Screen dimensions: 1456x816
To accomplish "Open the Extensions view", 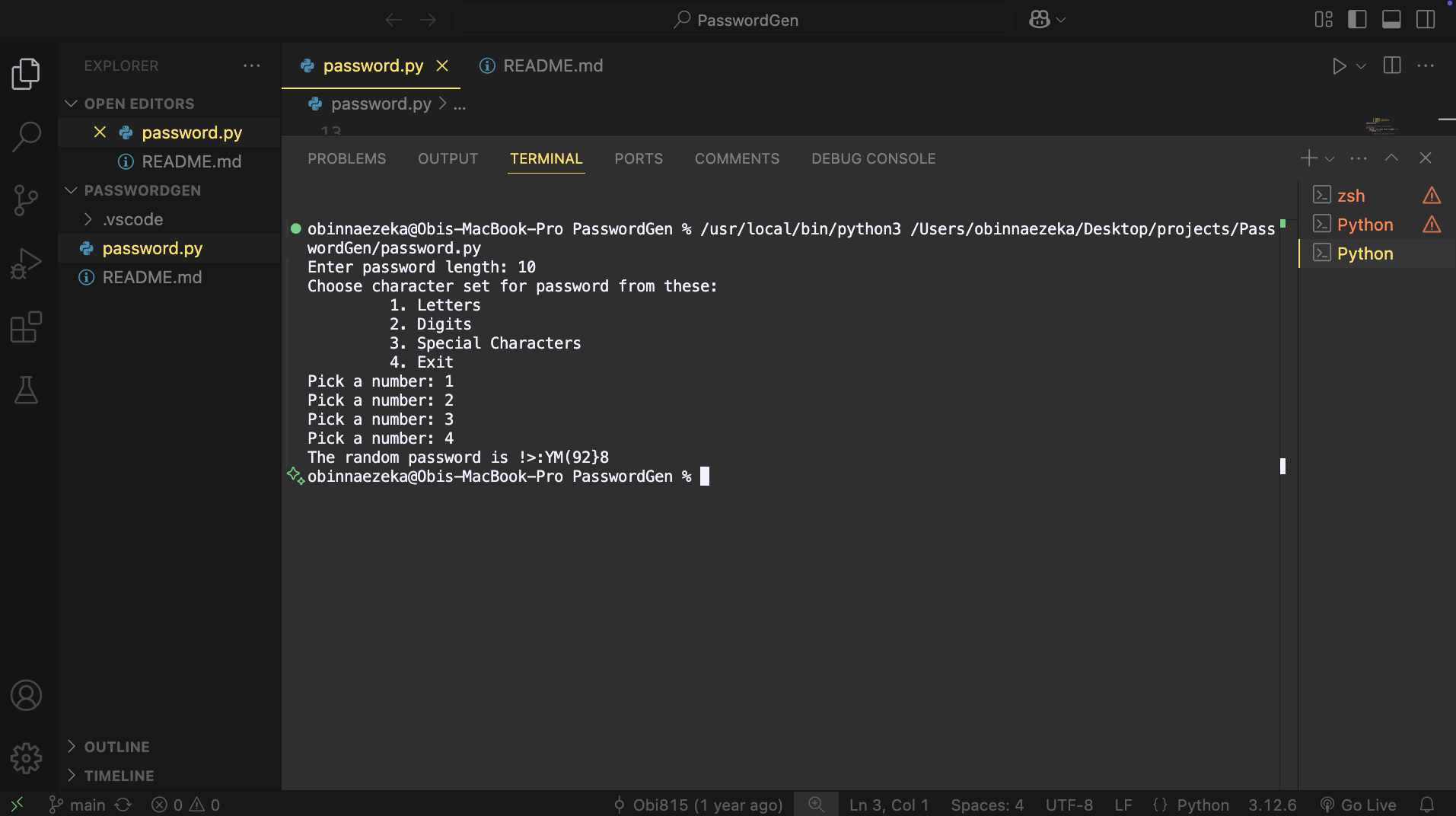I will pos(27,327).
